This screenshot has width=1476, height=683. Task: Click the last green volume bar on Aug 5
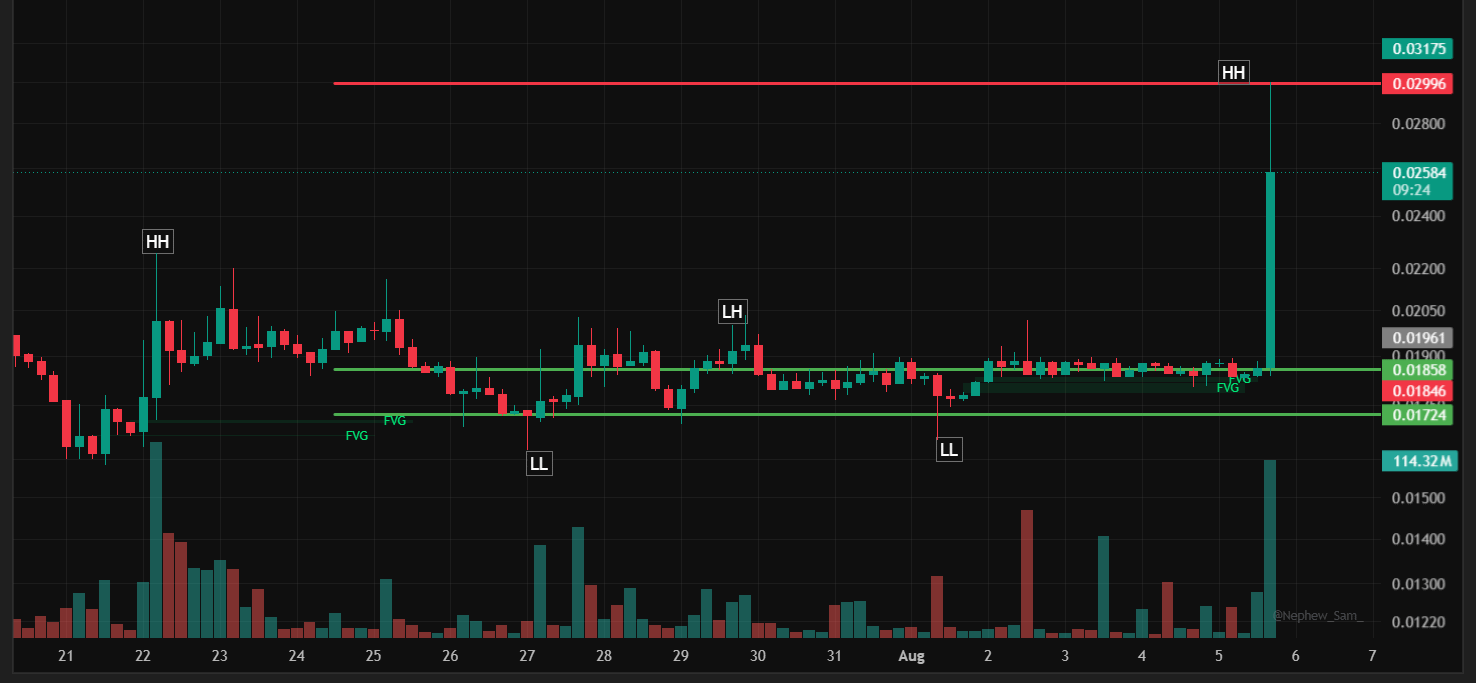[1270, 549]
